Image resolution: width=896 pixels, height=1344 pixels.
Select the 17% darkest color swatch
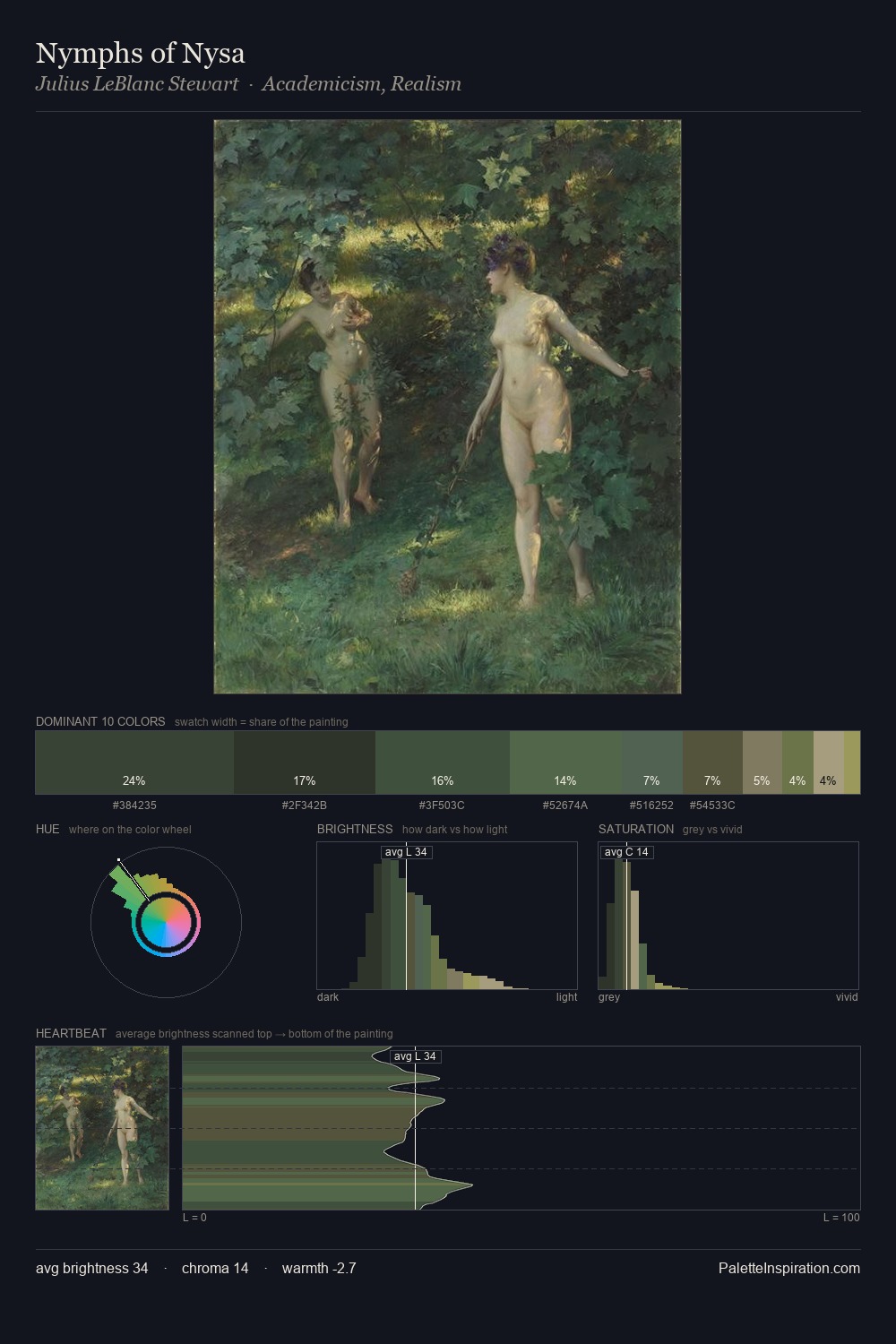coord(305,762)
